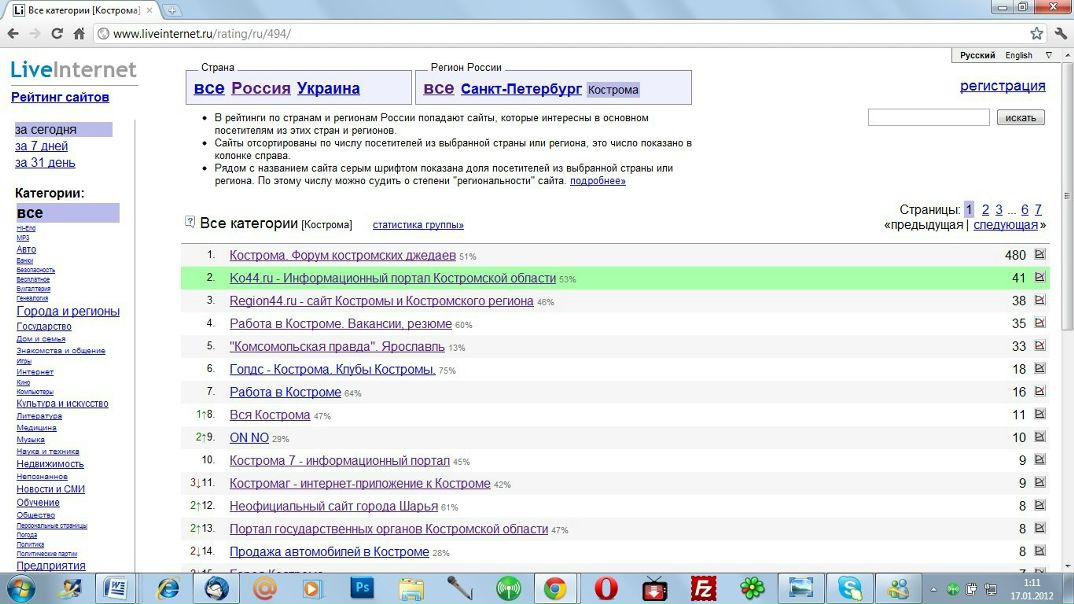Open FileZilla from the taskbar

point(703,588)
